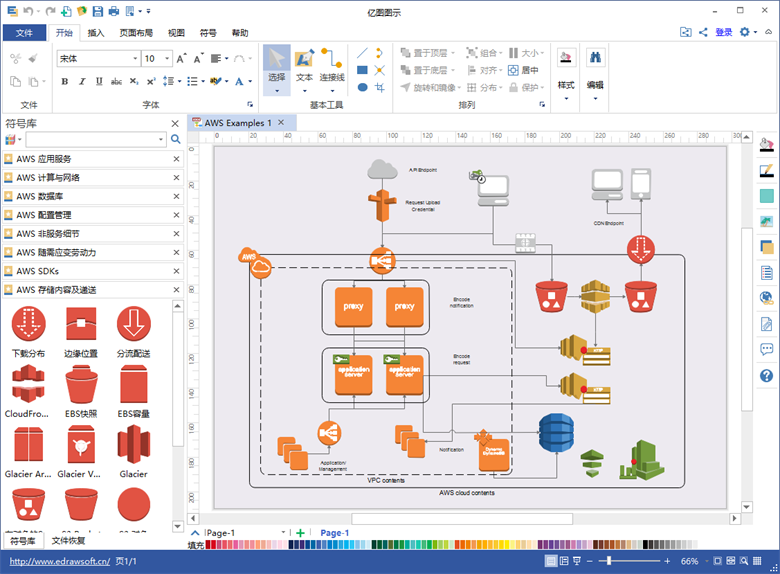Screen dimensions: 780x574
Task: Open the symbol library search dropdown
Action: 161,139
